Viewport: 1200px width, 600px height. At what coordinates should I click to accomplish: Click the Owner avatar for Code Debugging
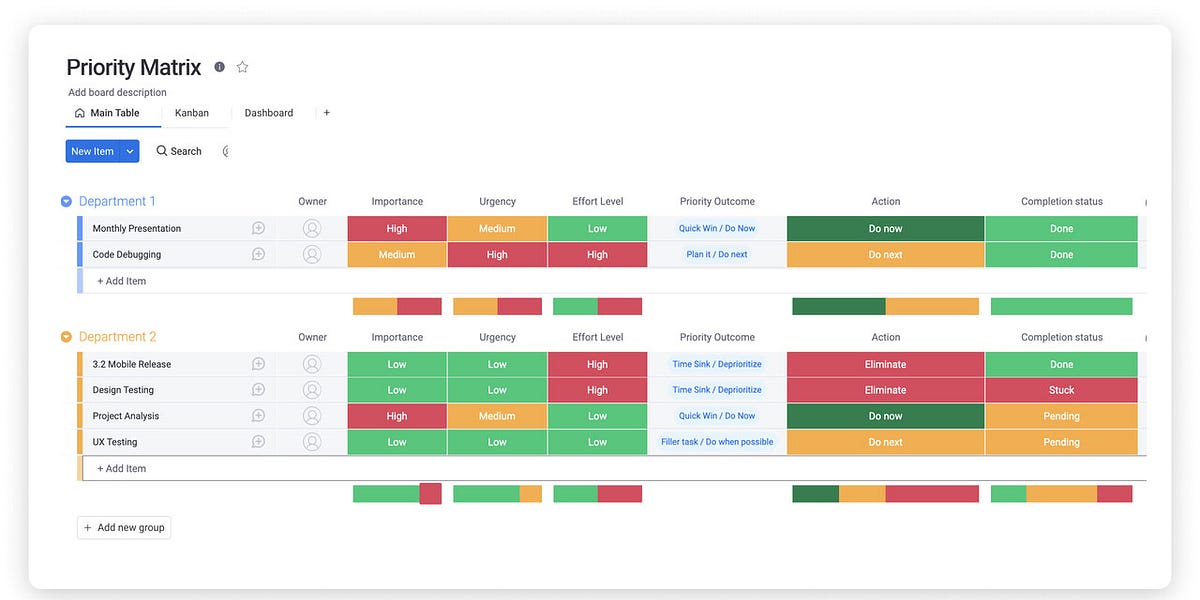311,254
